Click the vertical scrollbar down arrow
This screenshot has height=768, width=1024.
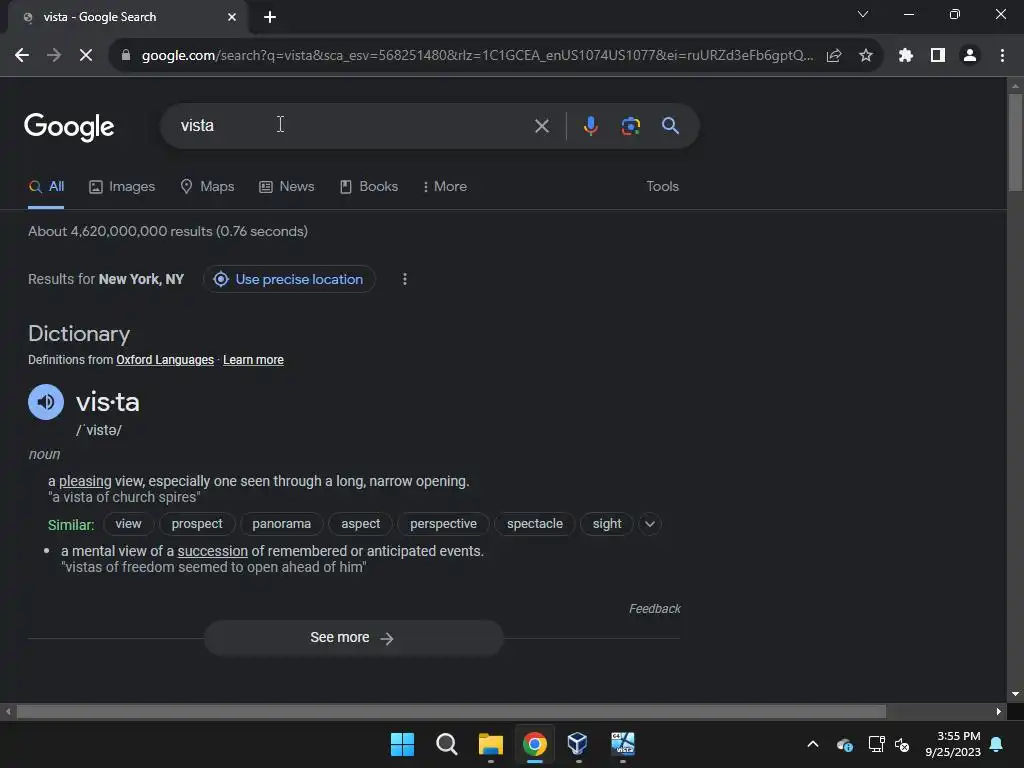1015,694
